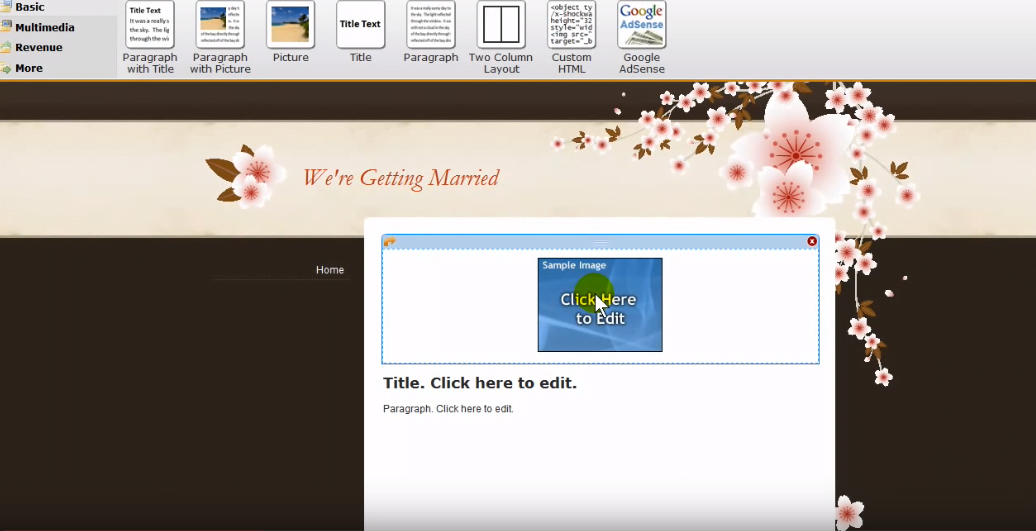
Task: Expand the More elements category
Action: point(28,68)
